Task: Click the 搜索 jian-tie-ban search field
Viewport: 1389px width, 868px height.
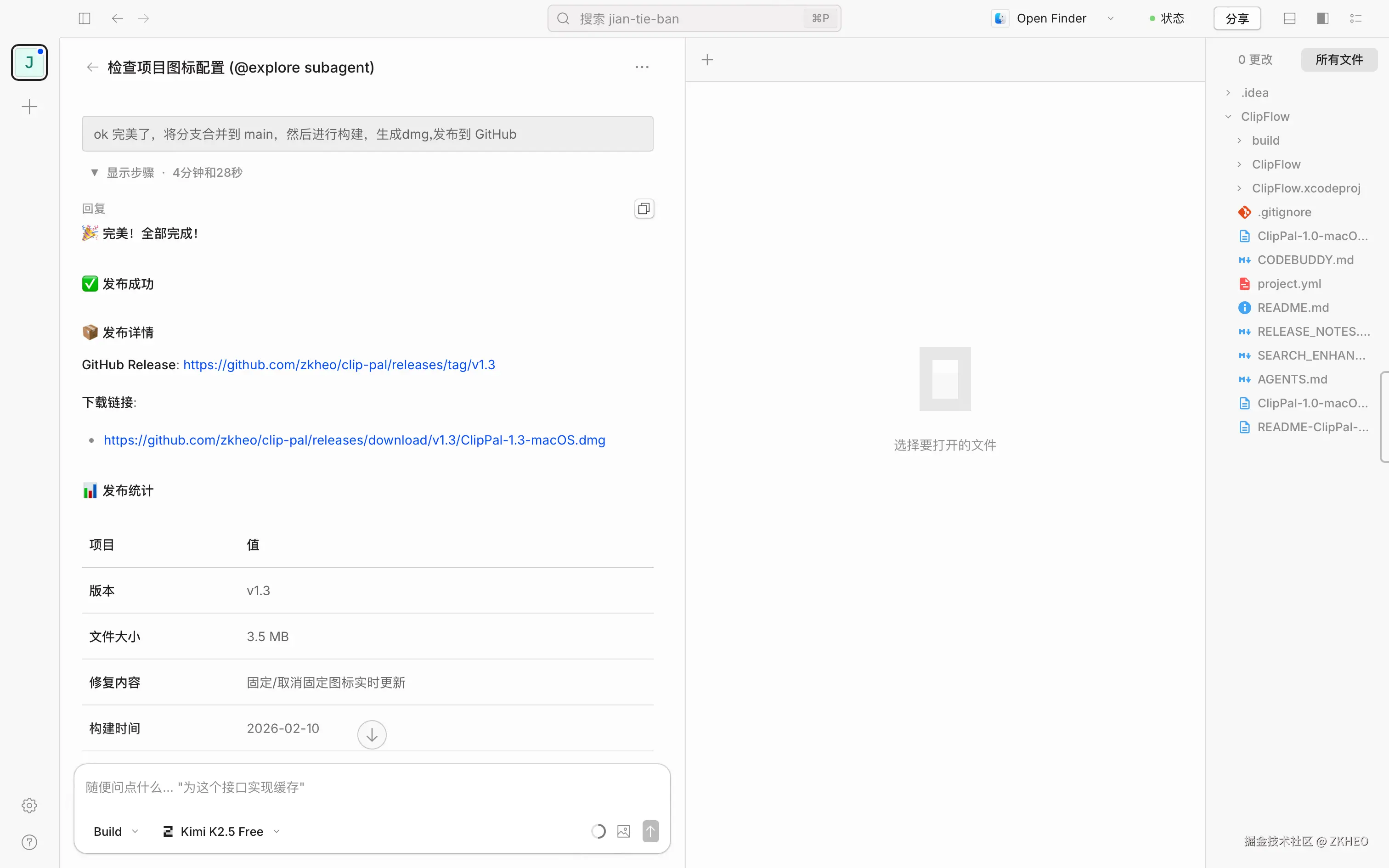Action: tap(689, 18)
